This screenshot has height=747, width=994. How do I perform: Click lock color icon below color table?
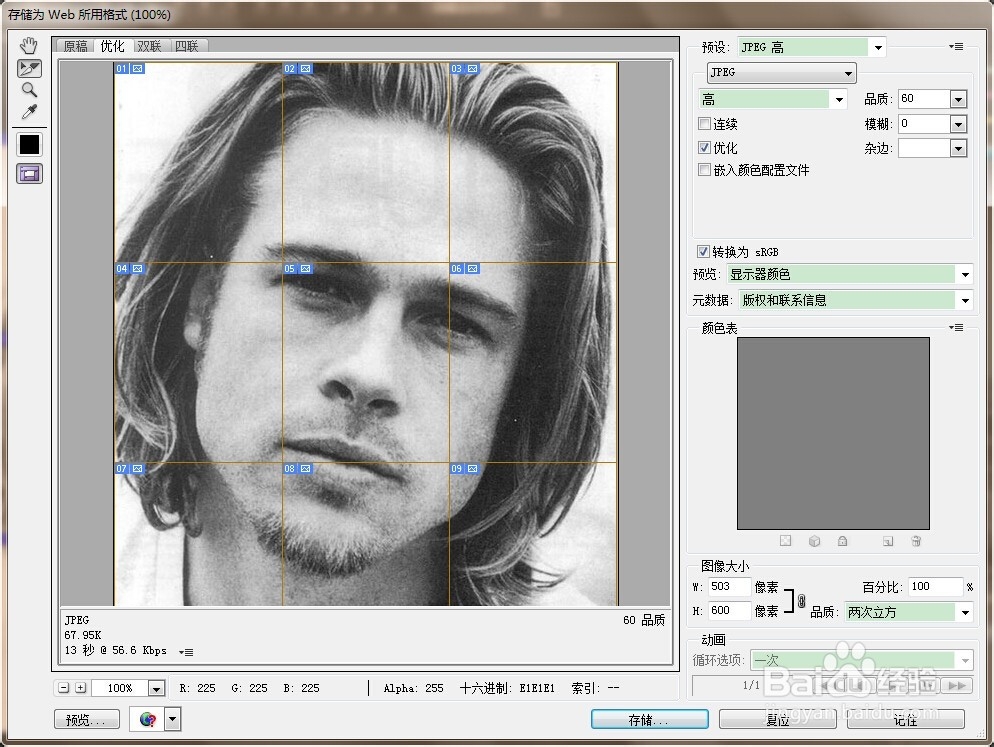coord(842,541)
